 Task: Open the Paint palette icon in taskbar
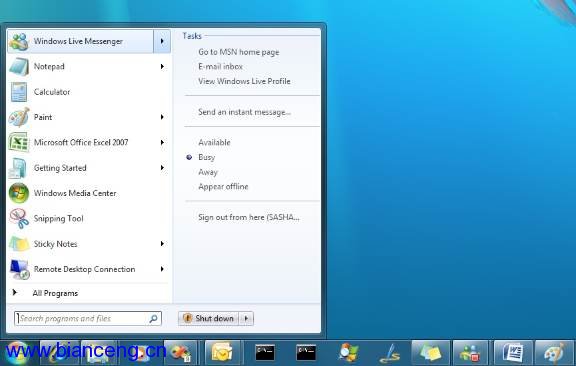pyautogui.click(x=554, y=353)
